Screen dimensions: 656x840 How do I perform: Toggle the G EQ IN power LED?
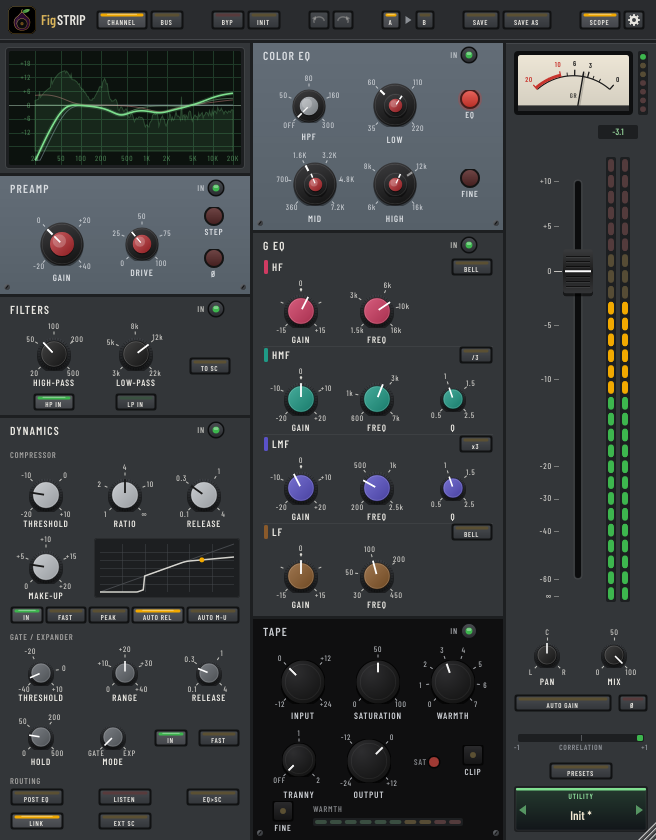click(x=469, y=245)
